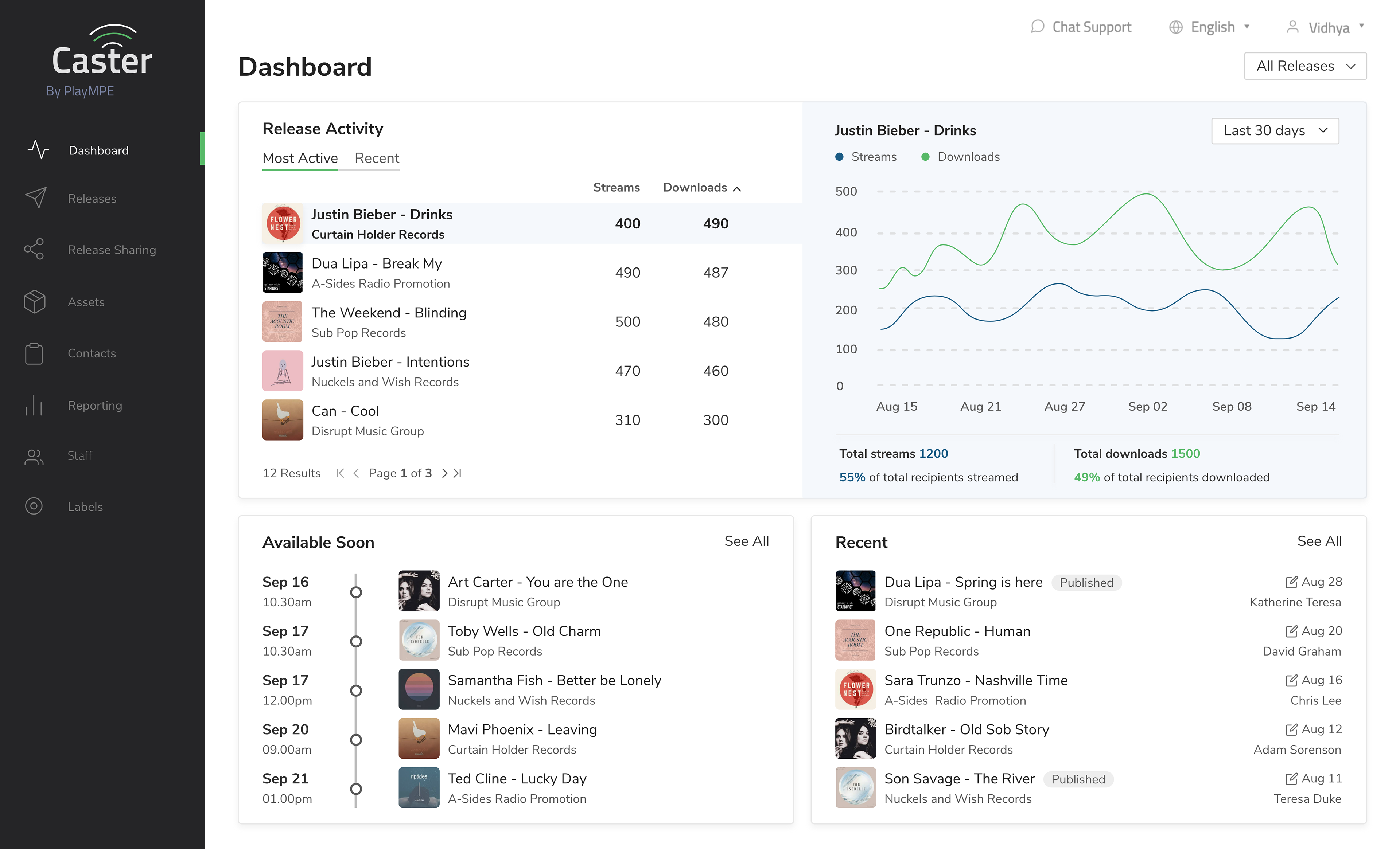Click See All in Available Soon
The image size is (1400, 849).
tap(747, 541)
